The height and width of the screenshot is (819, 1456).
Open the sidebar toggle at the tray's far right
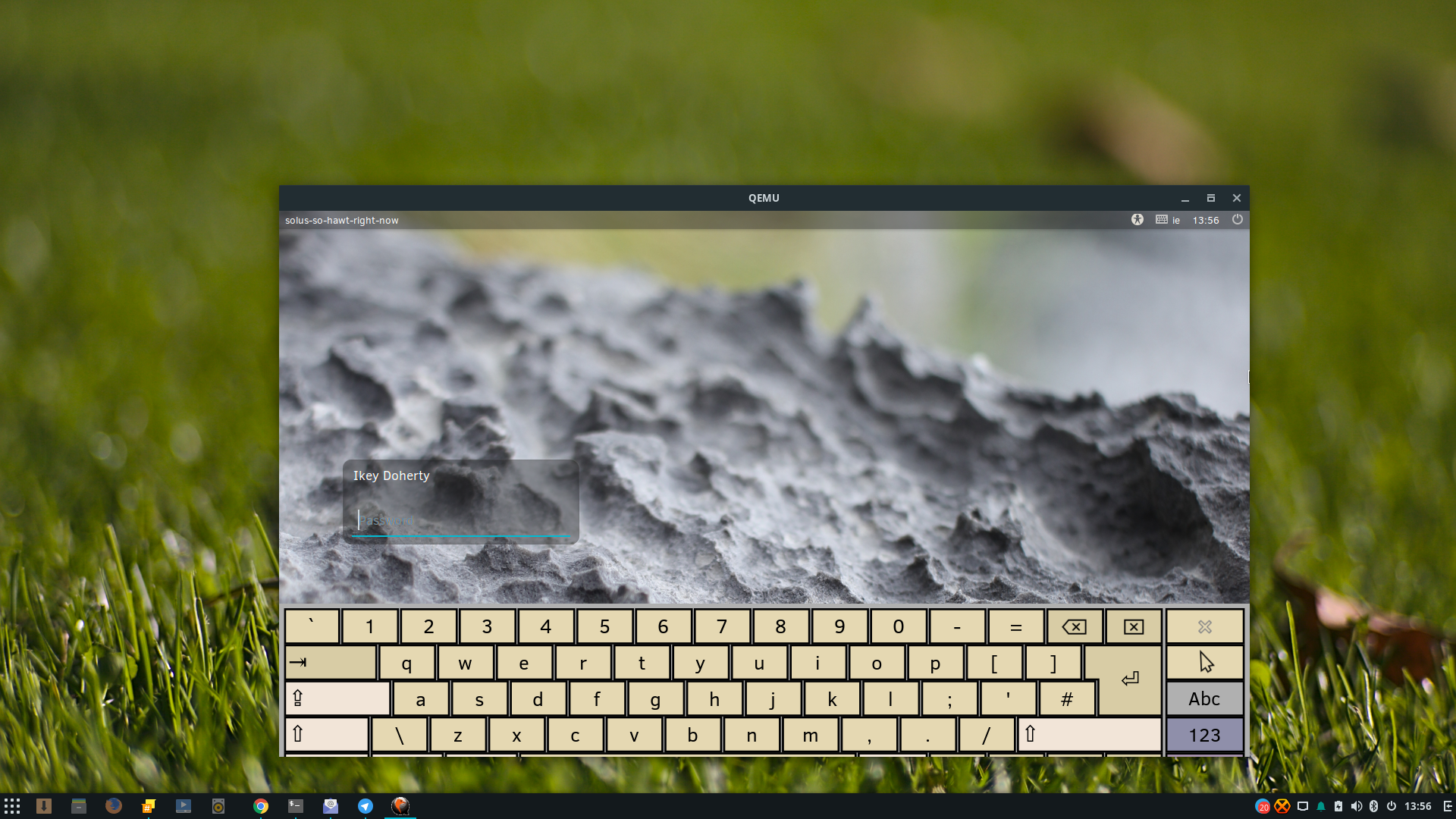tap(1447, 806)
